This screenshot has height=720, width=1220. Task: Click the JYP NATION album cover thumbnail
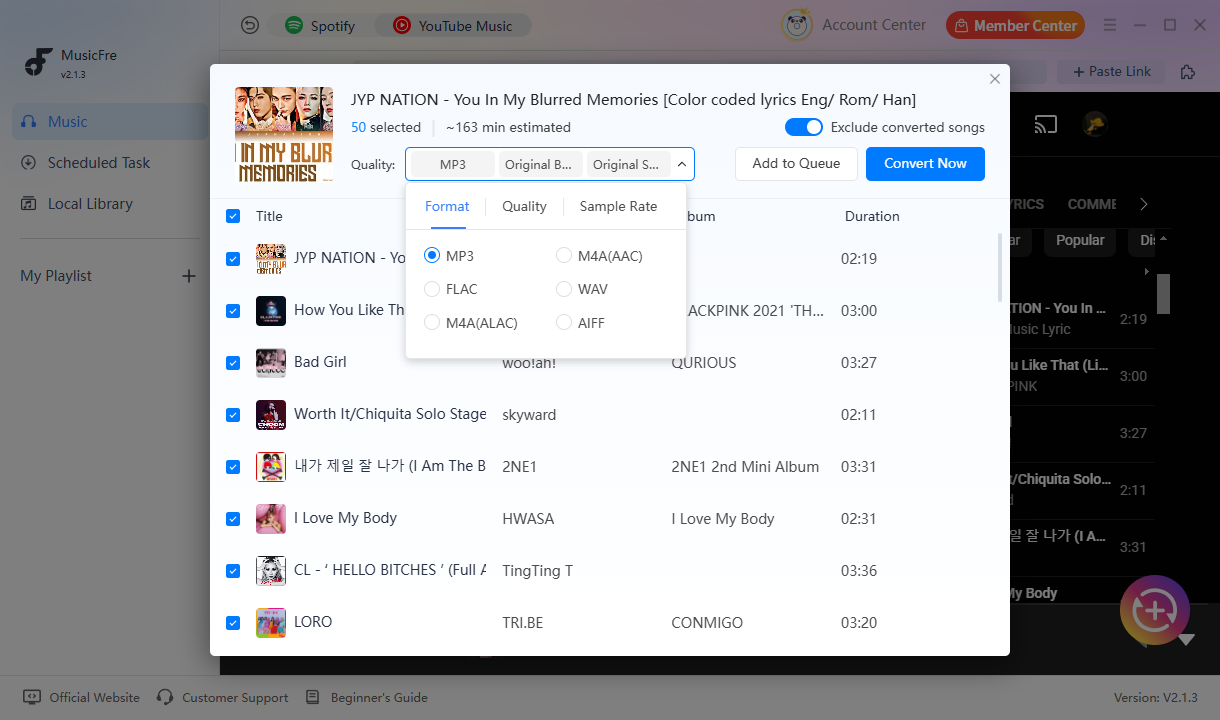point(284,135)
